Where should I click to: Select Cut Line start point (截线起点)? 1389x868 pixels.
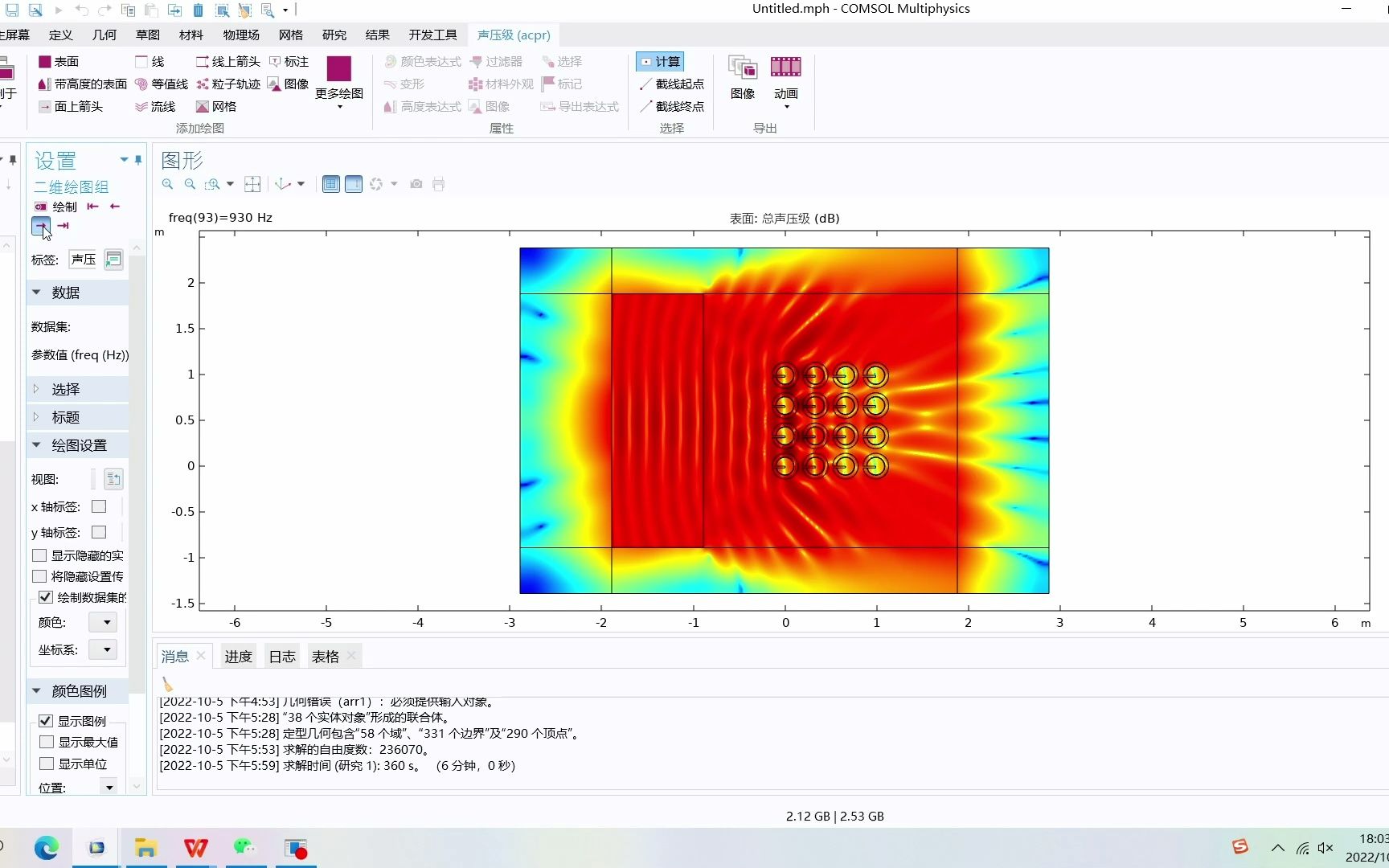pyautogui.click(x=672, y=84)
